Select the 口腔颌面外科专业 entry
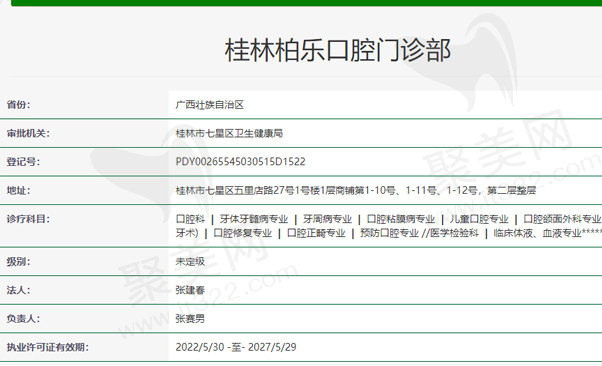602x366 pixels. click(562, 219)
